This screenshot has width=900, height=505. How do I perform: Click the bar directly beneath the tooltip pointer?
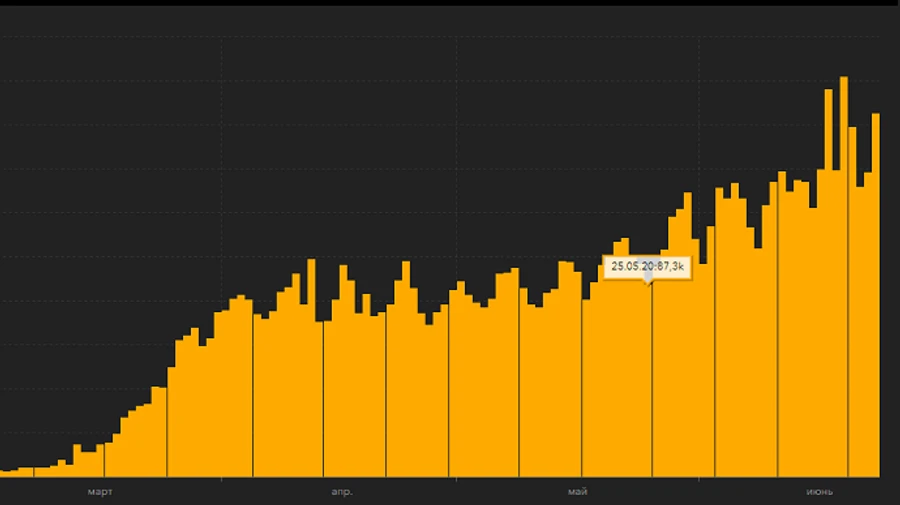click(647, 380)
